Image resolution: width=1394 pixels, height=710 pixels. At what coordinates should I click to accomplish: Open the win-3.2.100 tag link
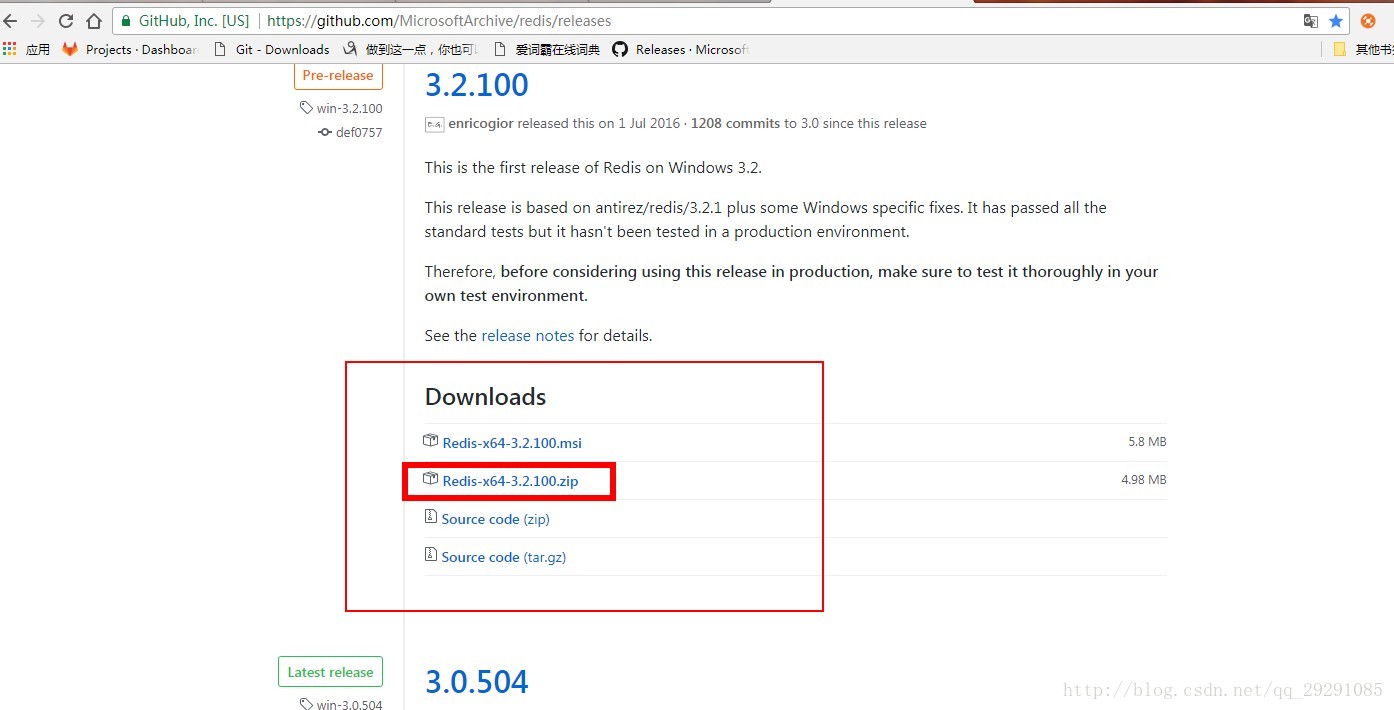click(x=341, y=108)
